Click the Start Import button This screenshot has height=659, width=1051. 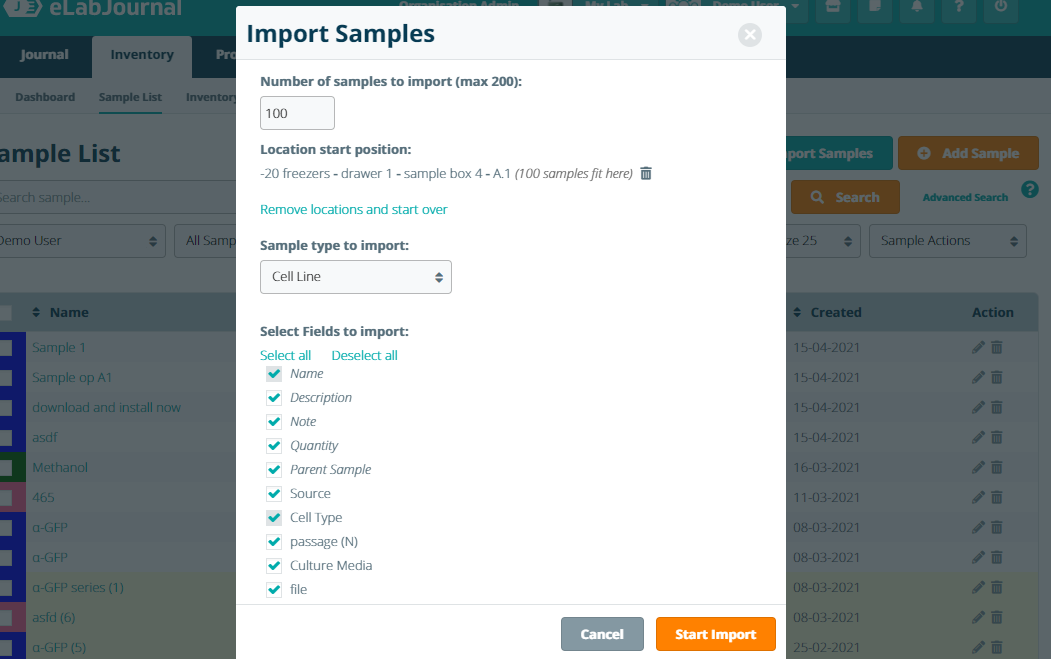pyautogui.click(x=715, y=634)
